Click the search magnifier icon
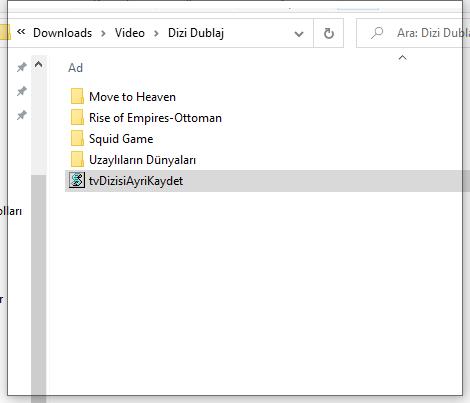This screenshot has width=470, height=403. (x=377, y=33)
